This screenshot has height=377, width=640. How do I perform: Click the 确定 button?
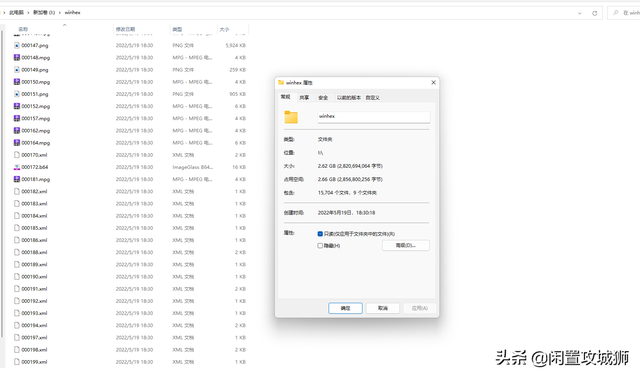click(345, 308)
